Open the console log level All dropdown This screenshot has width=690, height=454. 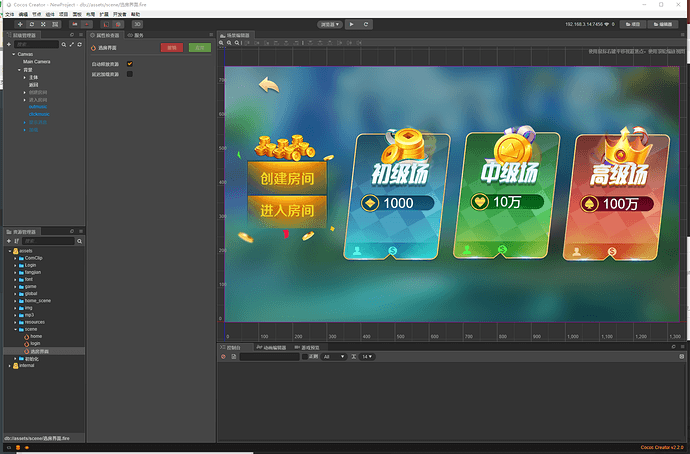(x=334, y=357)
